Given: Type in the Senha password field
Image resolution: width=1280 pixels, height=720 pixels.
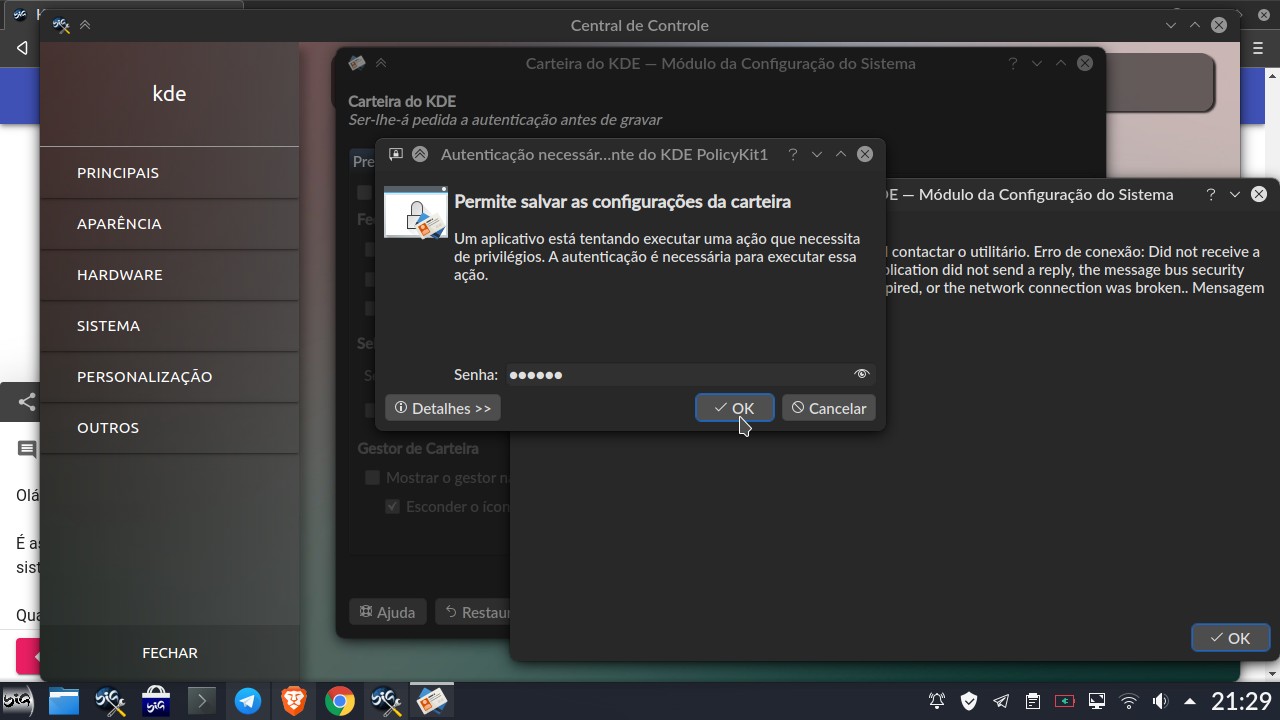Looking at the screenshot, I should coord(650,374).
